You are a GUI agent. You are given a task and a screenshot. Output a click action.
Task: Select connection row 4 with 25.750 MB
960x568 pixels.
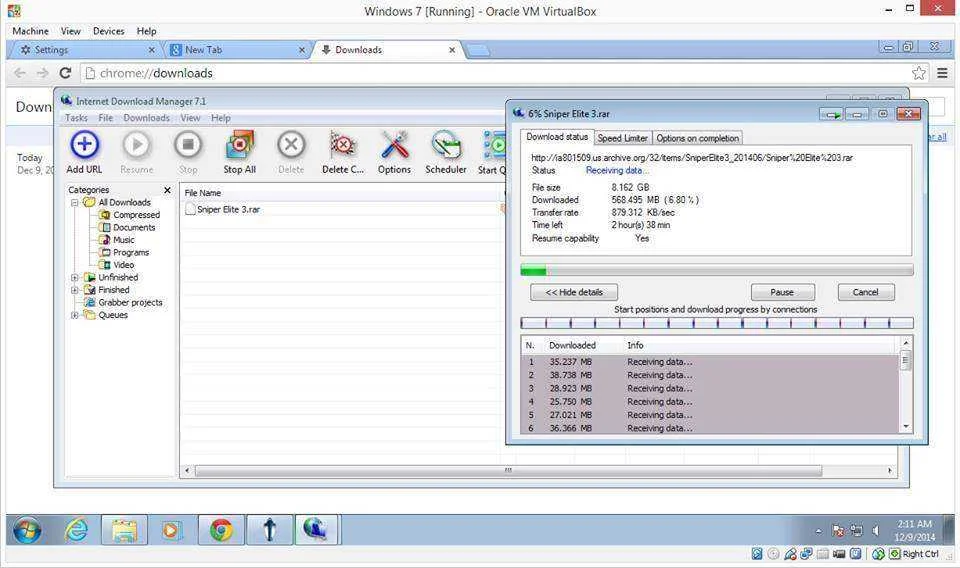click(x=711, y=402)
